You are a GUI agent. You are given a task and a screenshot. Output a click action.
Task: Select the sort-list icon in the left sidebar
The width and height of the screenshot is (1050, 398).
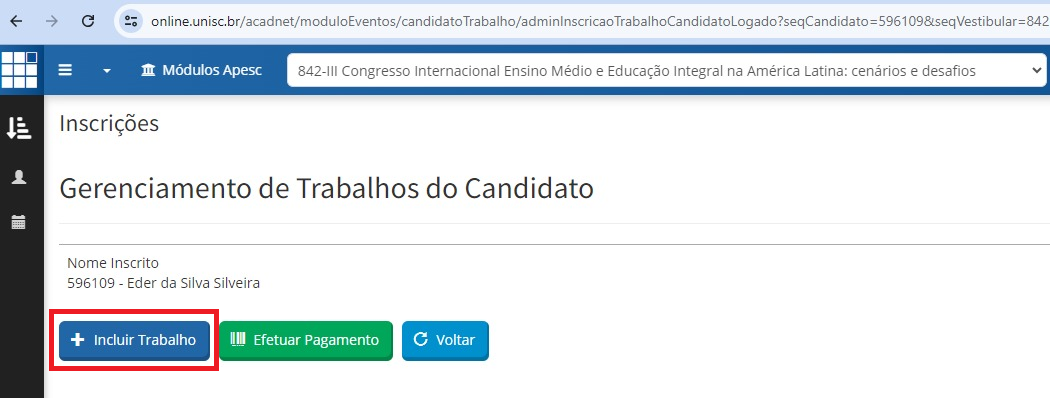click(x=19, y=127)
